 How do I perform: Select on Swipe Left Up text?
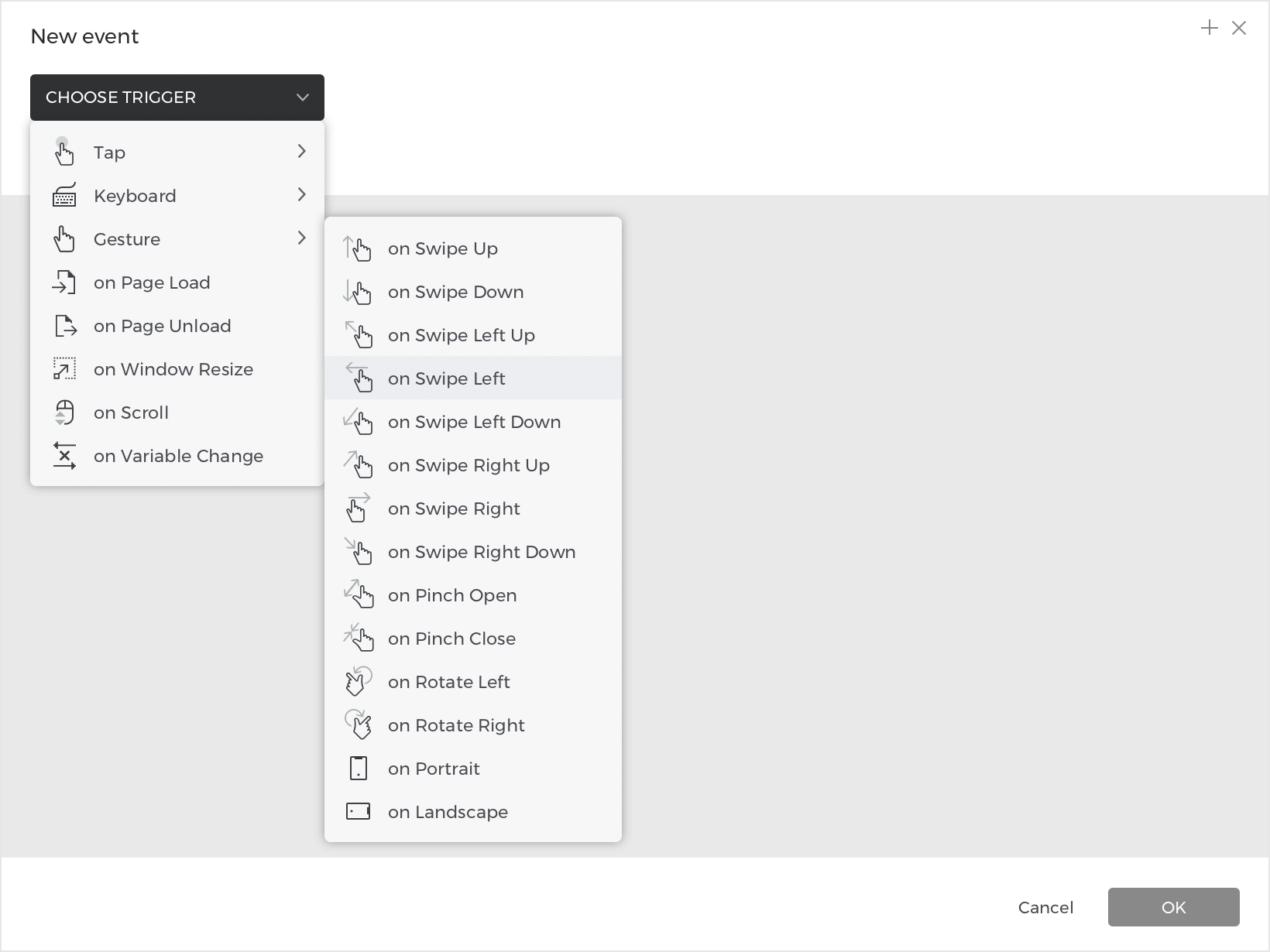pos(462,335)
